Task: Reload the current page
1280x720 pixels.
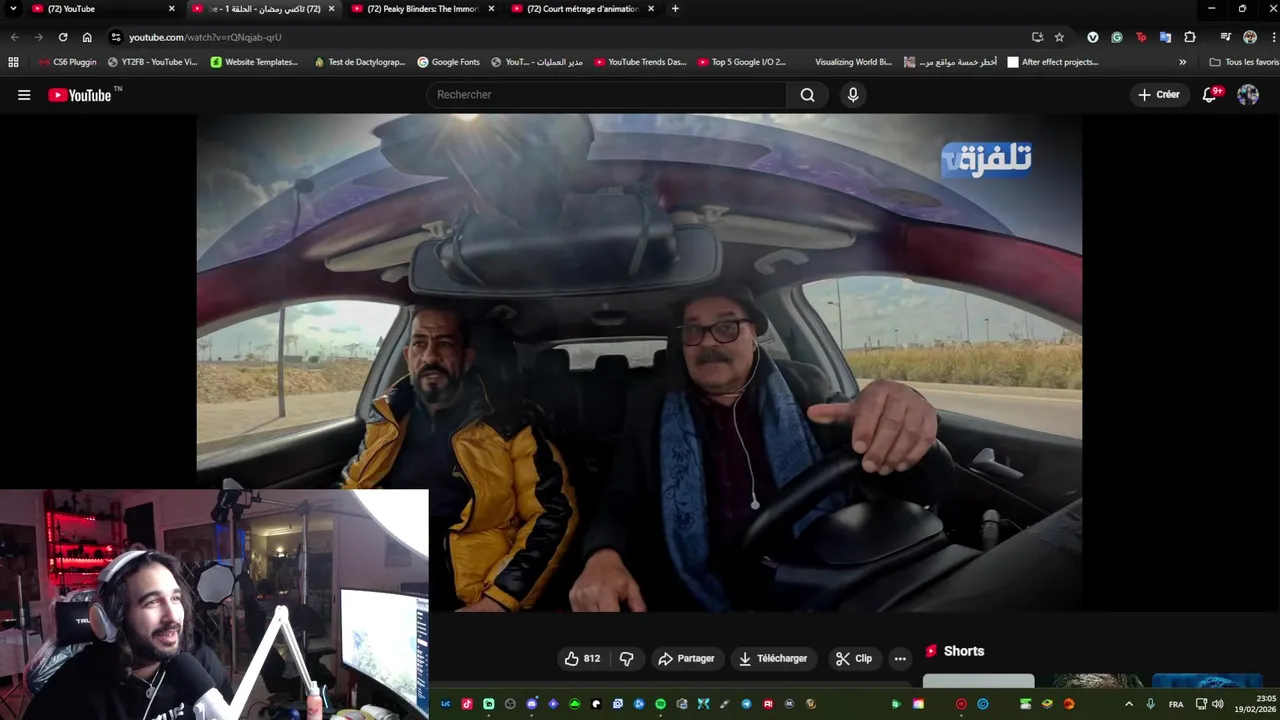Action: coord(63,37)
